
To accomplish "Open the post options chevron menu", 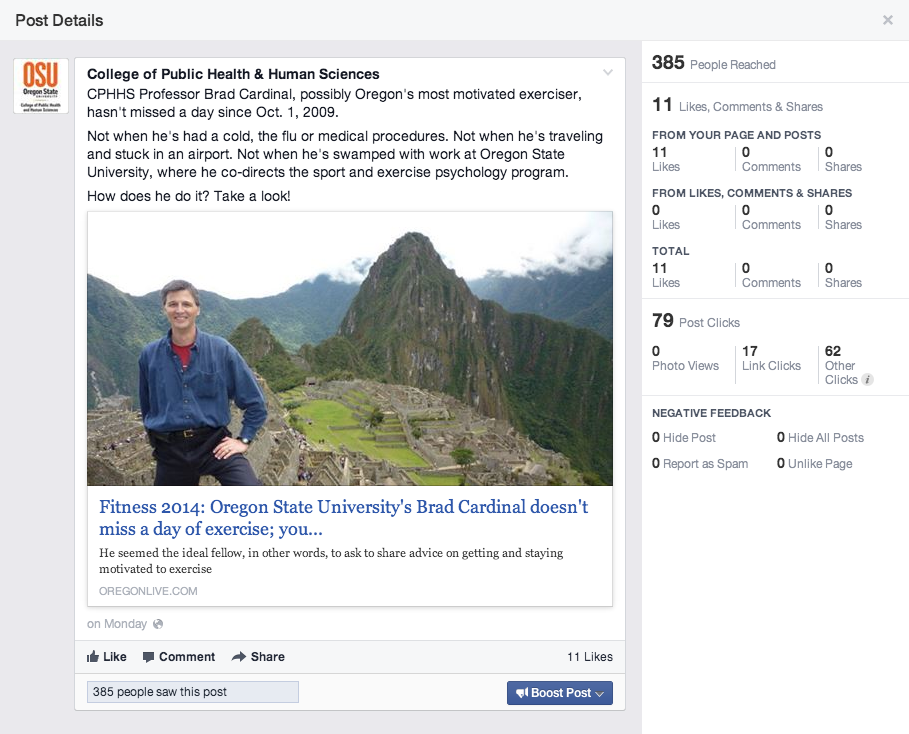I will (x=608, y=72).
